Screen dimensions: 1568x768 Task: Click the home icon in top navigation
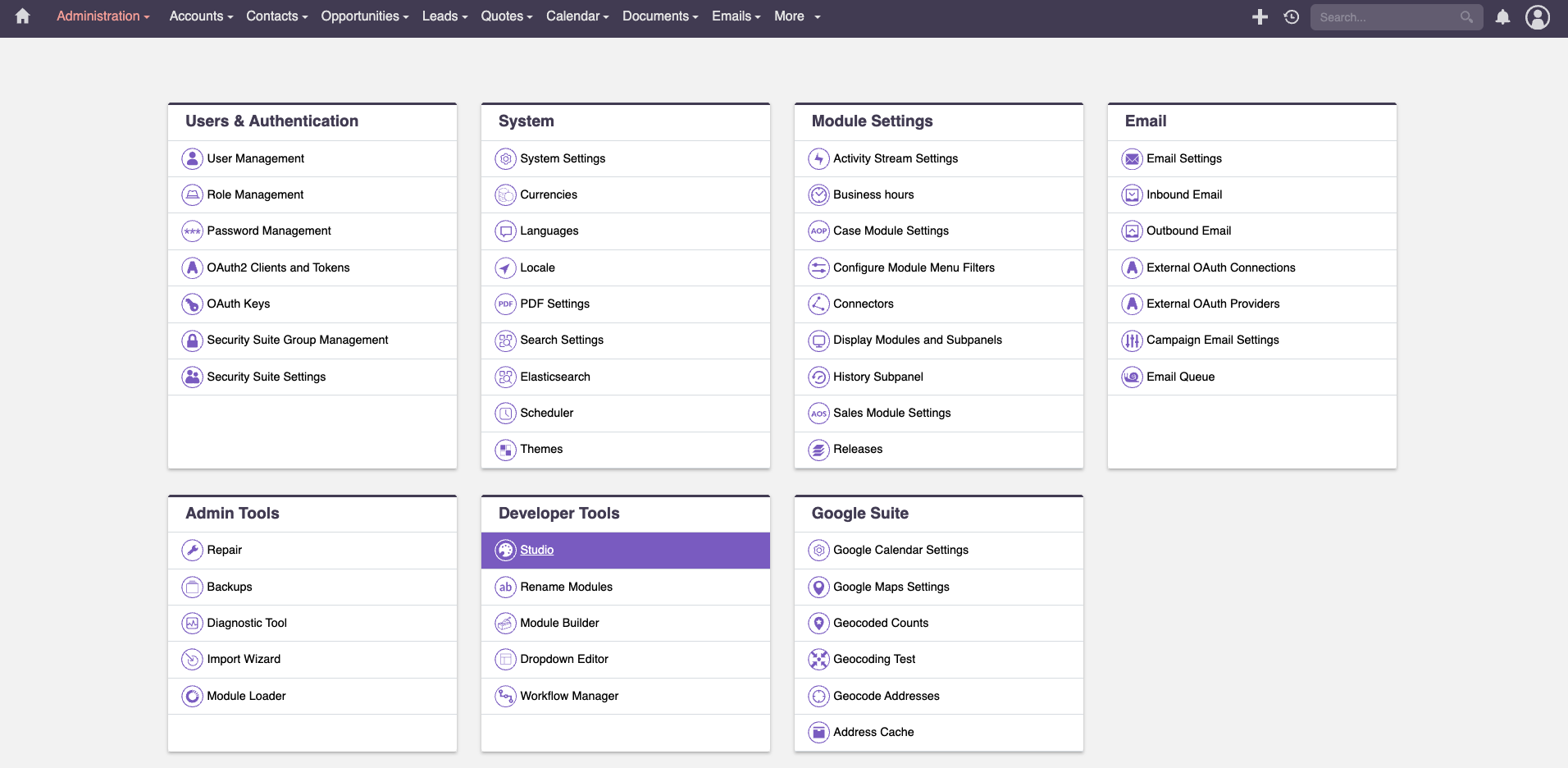22,16
